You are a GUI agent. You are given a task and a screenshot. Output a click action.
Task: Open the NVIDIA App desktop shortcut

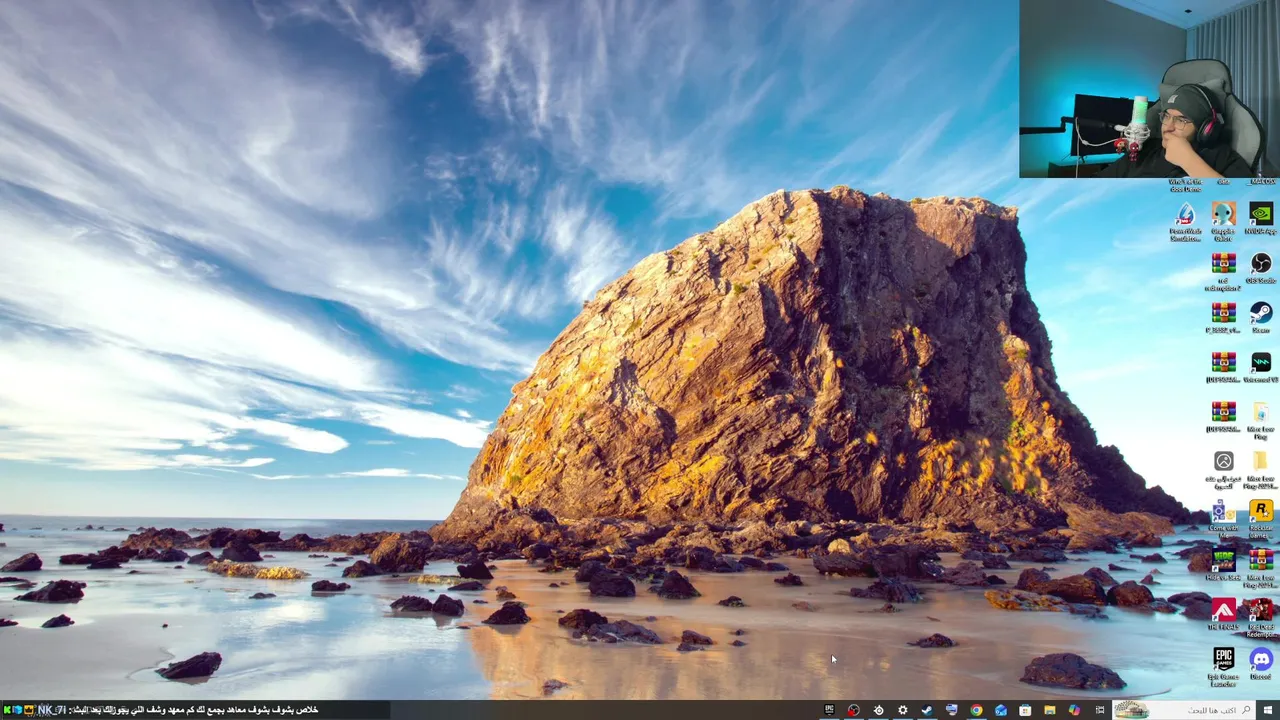[1261, 218]
